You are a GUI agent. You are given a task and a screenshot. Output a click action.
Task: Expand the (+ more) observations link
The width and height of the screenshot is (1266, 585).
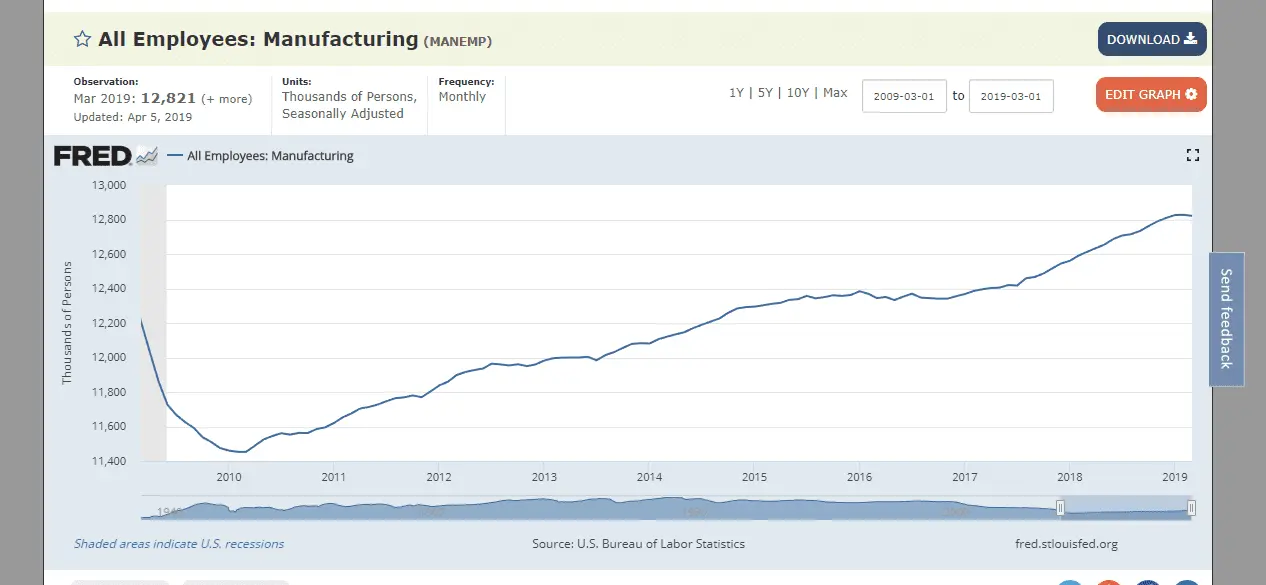(x=227, y=99)
